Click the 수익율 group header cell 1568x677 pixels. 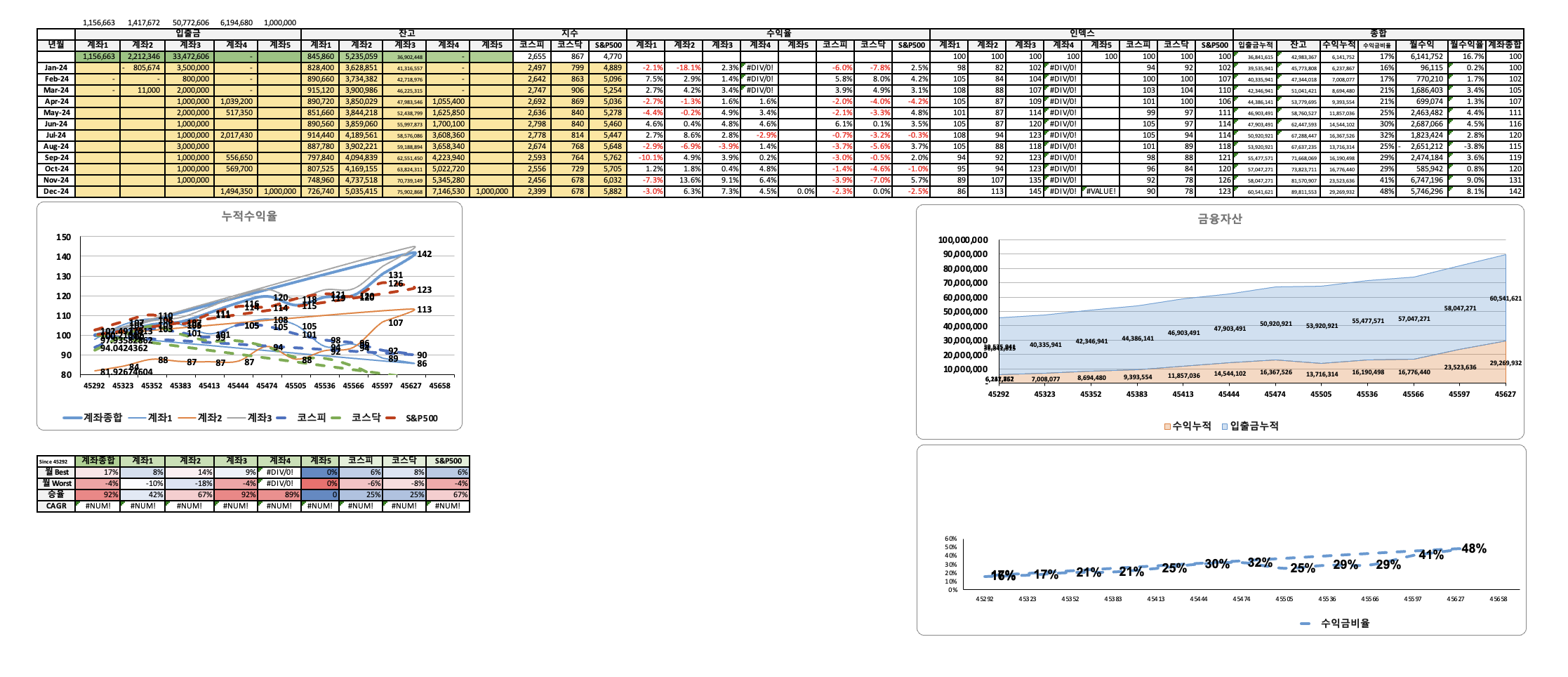(x=778, y=34)
